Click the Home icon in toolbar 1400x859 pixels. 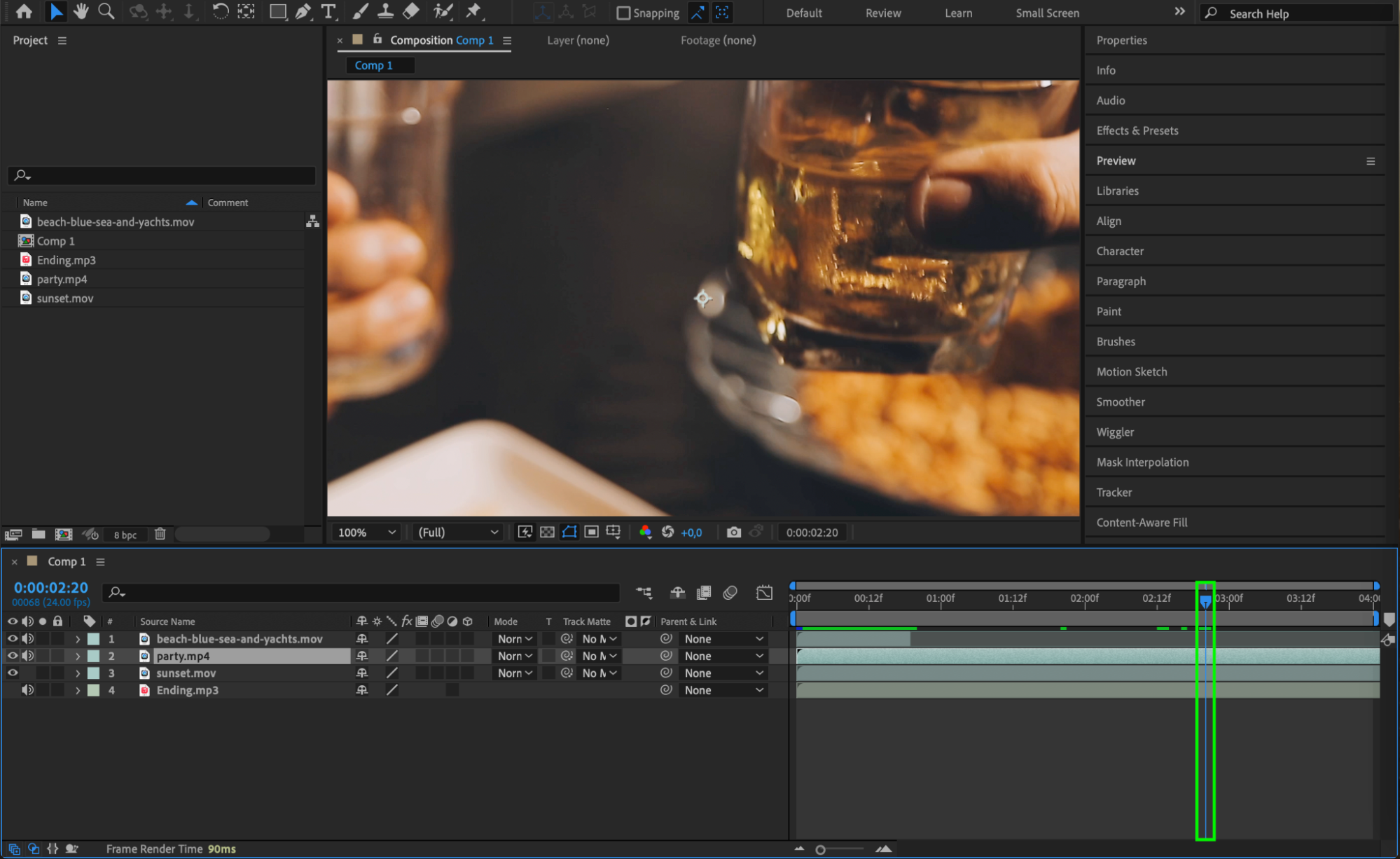click(24, 11)
